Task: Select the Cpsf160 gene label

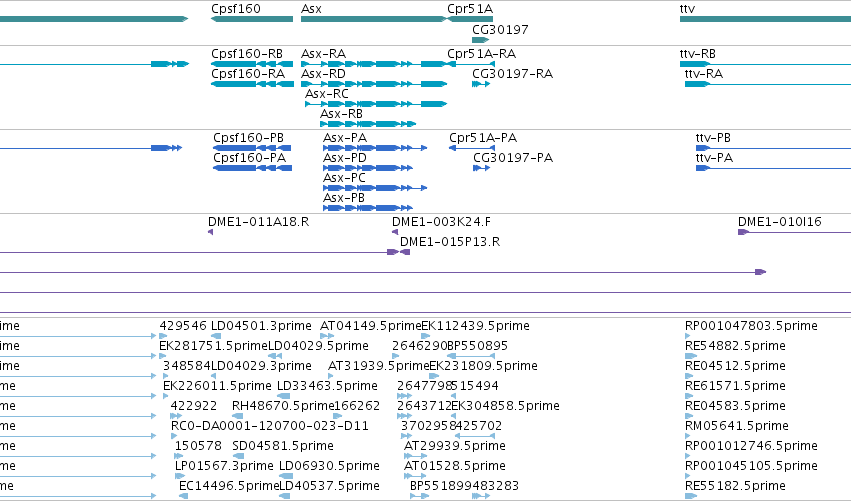Action: pyautogui.click(x=236, y=9)
